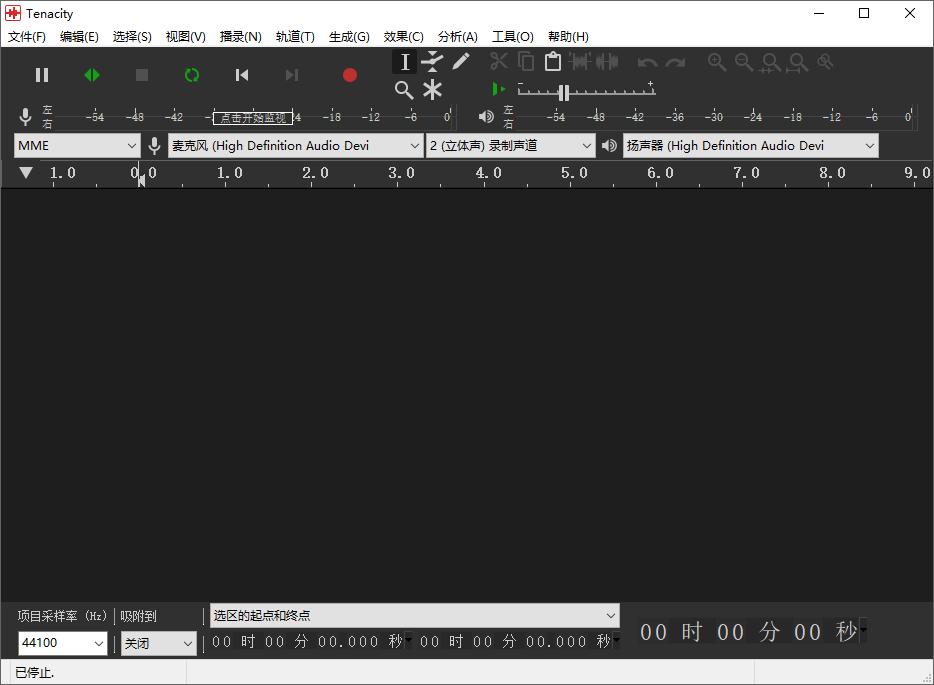Select the Zoom magnifier tool
Screen dimensions: 934x685
tap(404, 90)
